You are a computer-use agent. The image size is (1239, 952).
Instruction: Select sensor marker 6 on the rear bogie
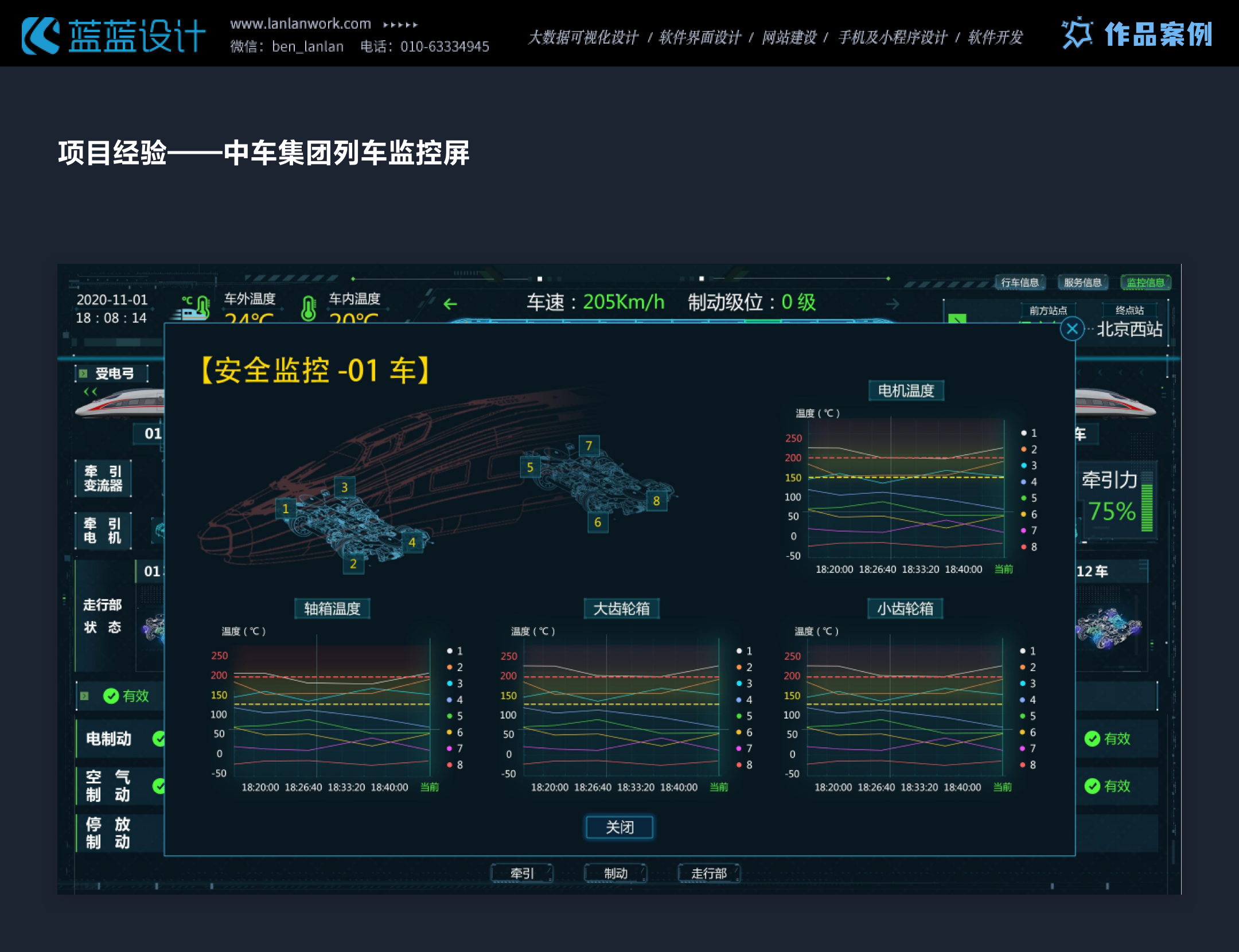[597, 522]
